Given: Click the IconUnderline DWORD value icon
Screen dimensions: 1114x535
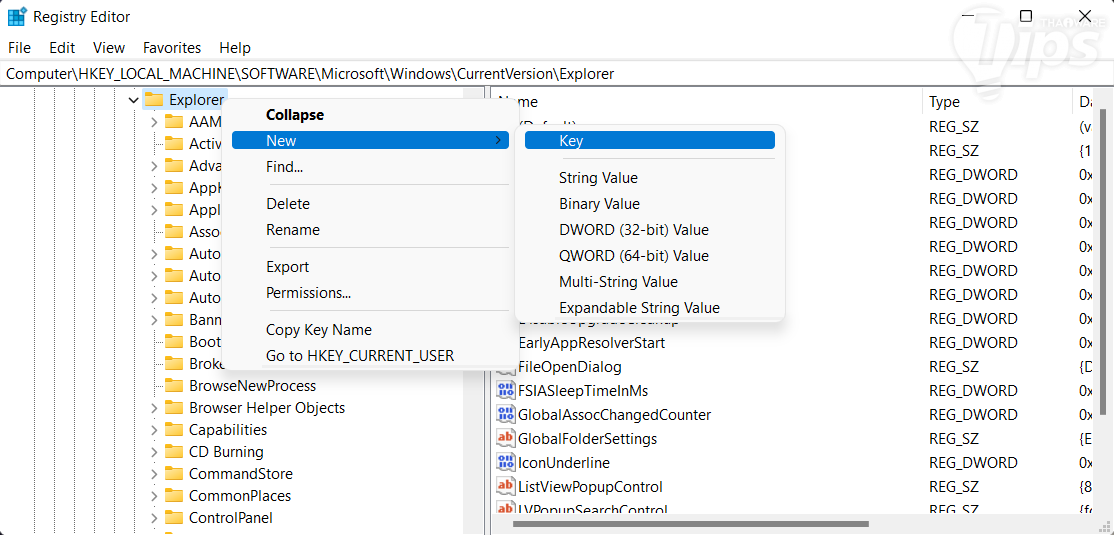Looking at the screenshot, I should [x=506, y=463].
